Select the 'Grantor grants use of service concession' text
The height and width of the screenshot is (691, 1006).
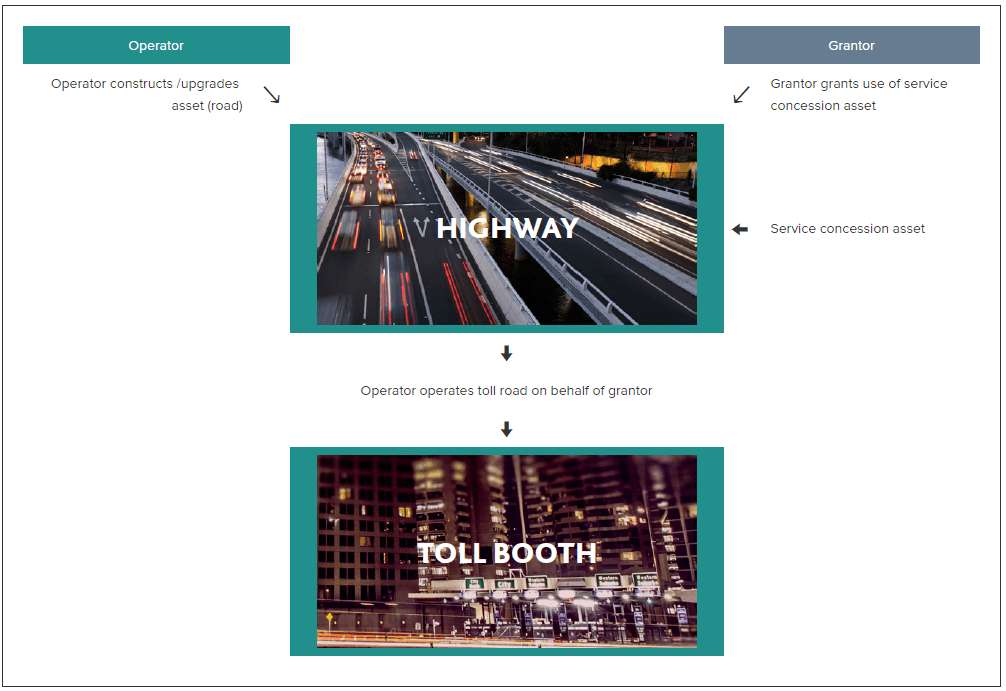click(858, 95)
